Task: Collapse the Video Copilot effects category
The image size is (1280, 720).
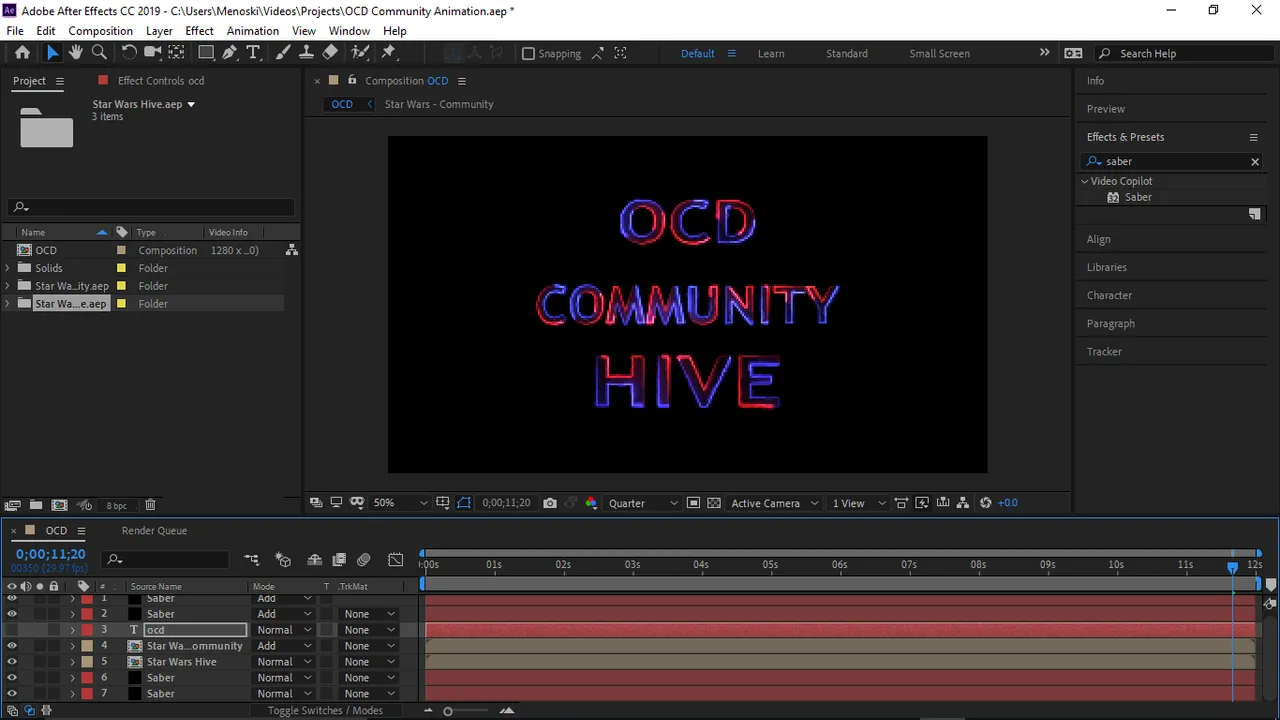Action: click(x=1084, y=181)
